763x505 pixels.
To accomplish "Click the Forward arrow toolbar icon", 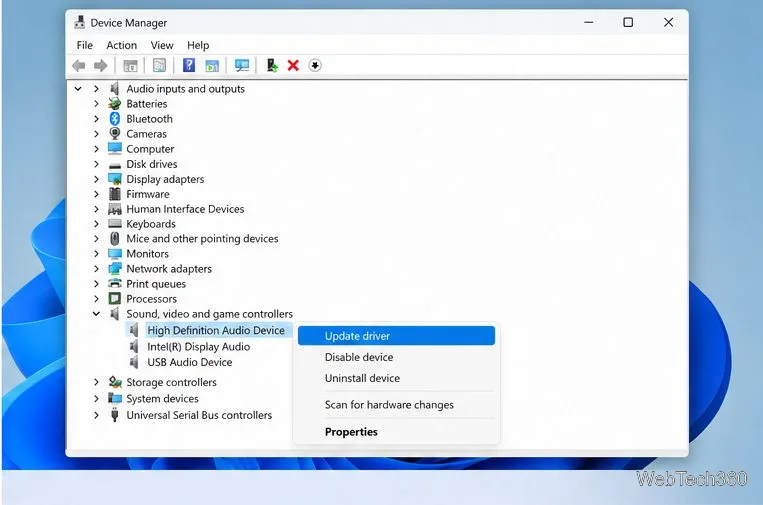I will pos(100,65).
